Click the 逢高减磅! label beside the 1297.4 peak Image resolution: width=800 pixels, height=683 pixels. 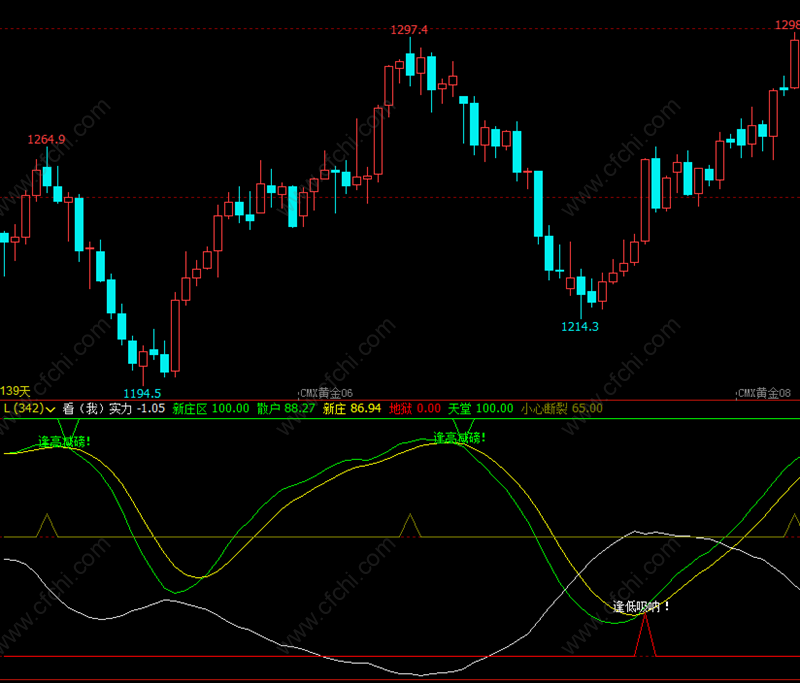[x=459, y=438]
